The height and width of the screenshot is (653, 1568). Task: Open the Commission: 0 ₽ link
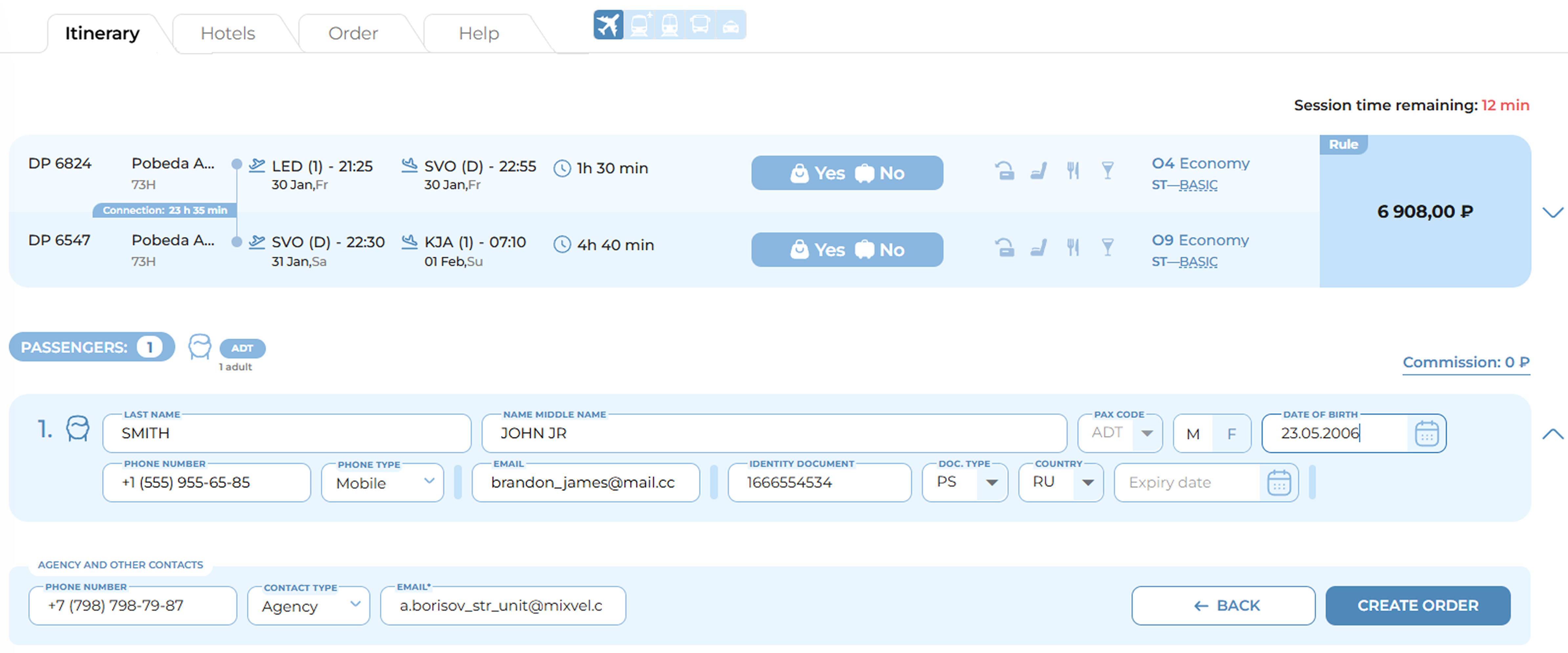pos(1465,362)
